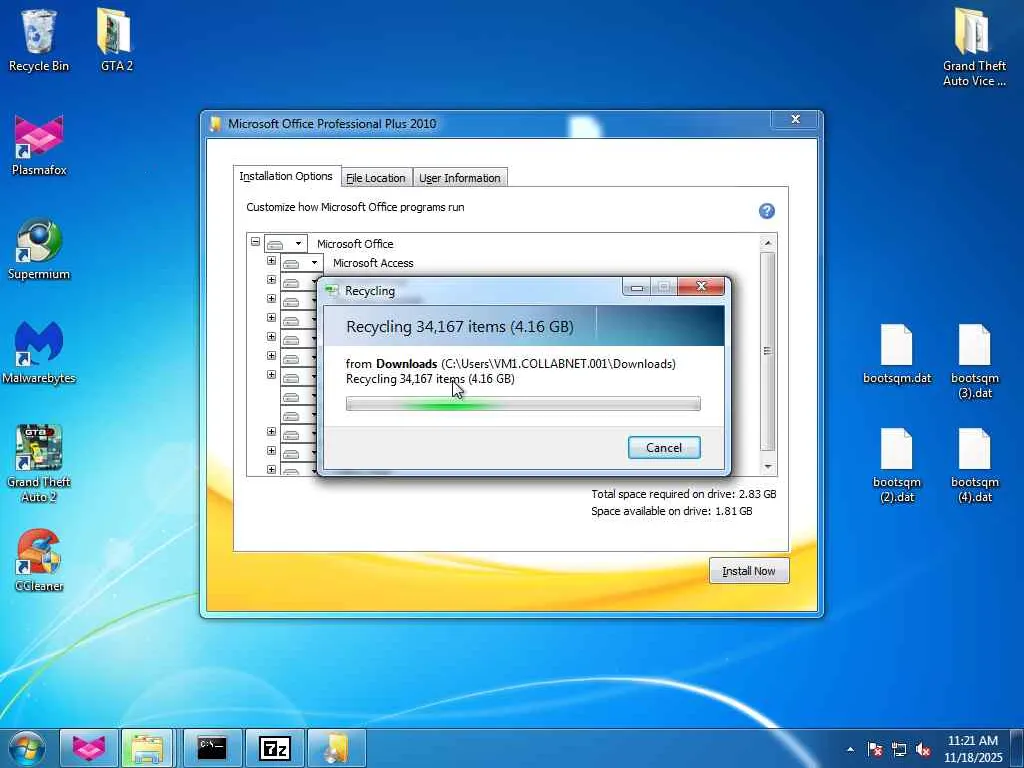Expand the last visible tree node
1024x768 pixels.
pos(271,469)
